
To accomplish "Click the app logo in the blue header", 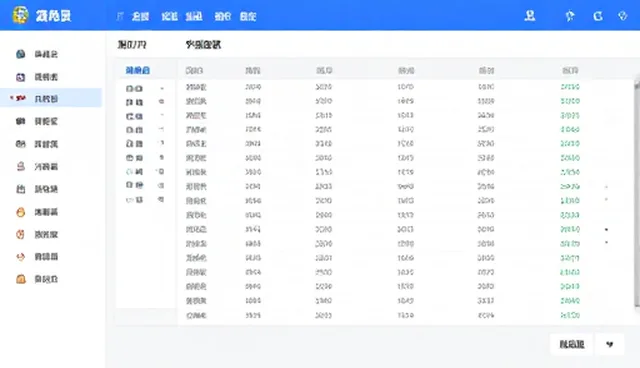I will pos(20,16).
